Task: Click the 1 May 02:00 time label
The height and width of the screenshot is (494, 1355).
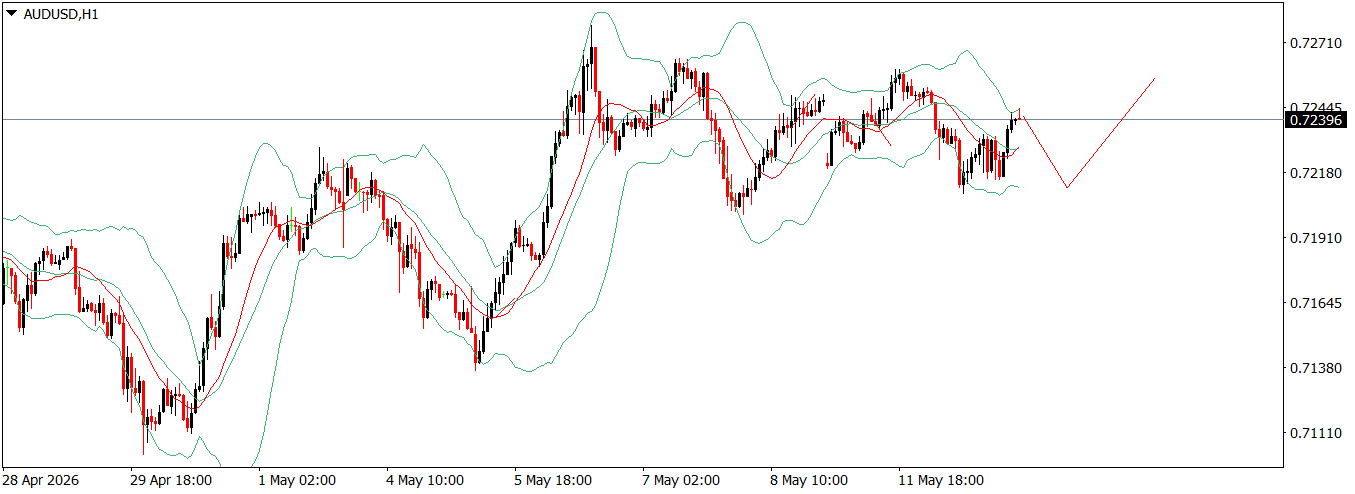Action: (296, 480)
